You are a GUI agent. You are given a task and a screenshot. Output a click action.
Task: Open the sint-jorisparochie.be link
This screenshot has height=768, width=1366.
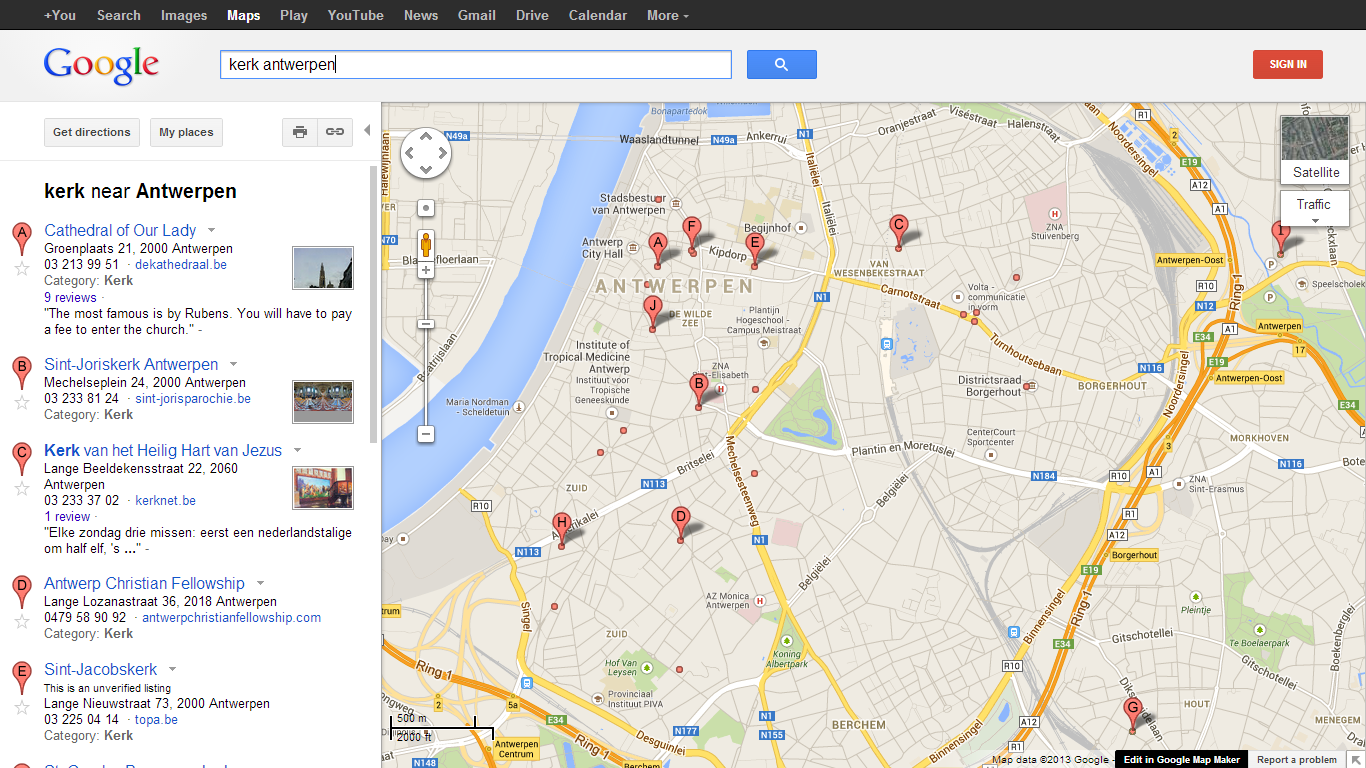(x=193, y=399)
